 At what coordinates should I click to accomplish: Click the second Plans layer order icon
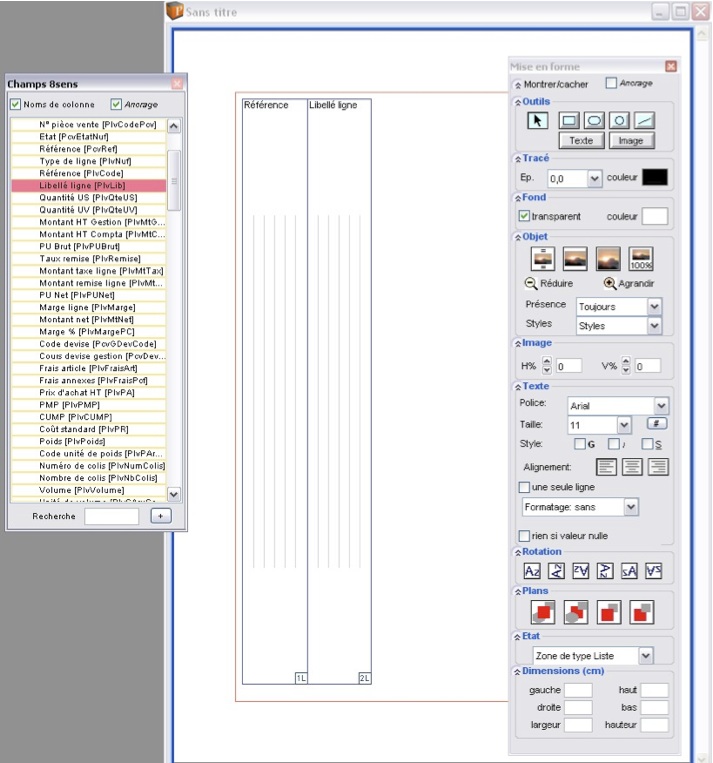(x=576, y=612)
